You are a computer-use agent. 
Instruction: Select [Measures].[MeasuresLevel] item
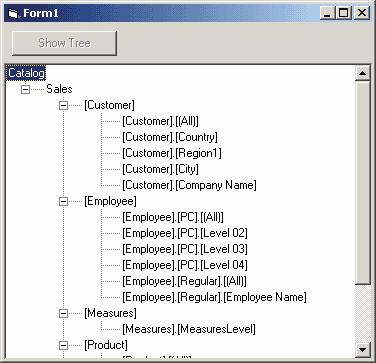[x=189, y=329]
